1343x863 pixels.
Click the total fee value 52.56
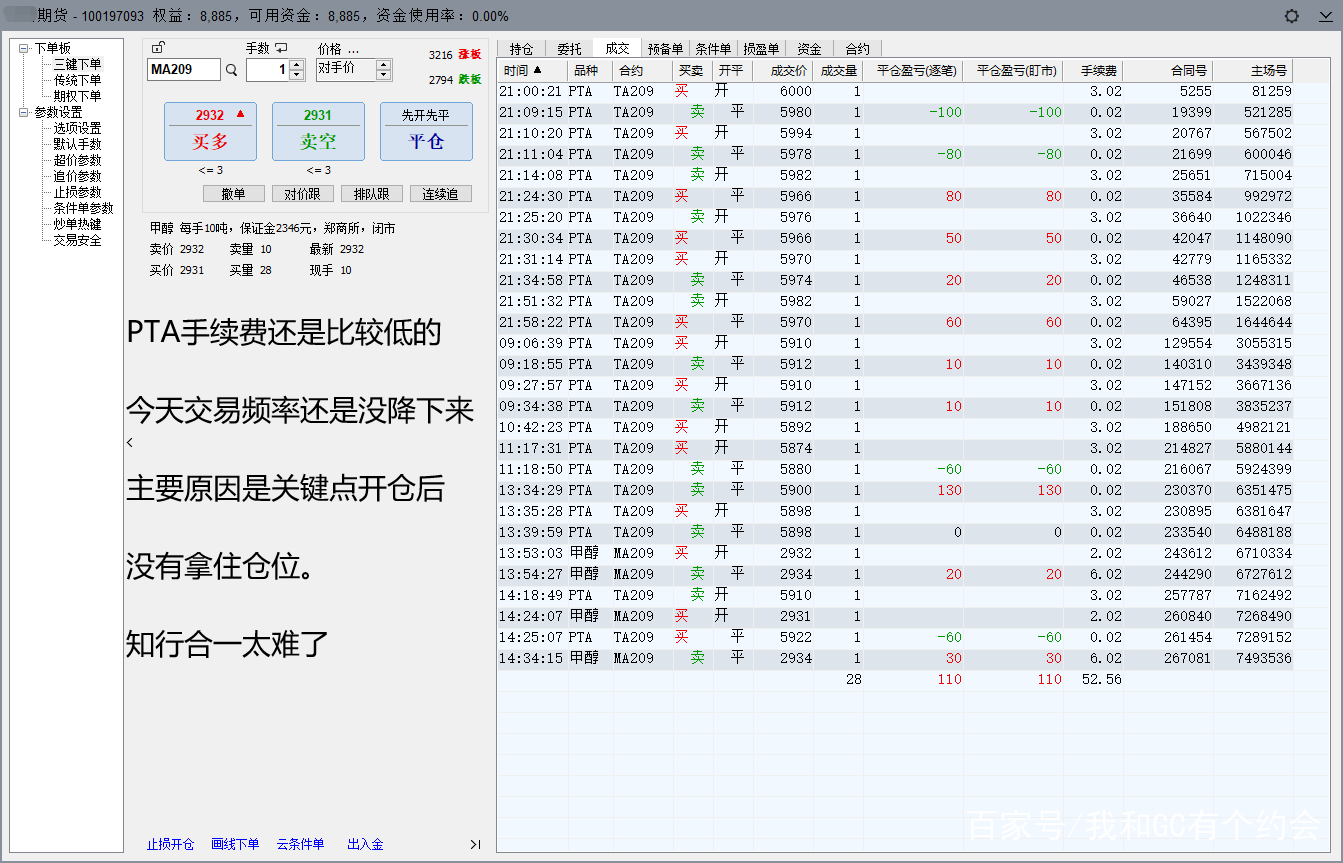(1102, 679)
